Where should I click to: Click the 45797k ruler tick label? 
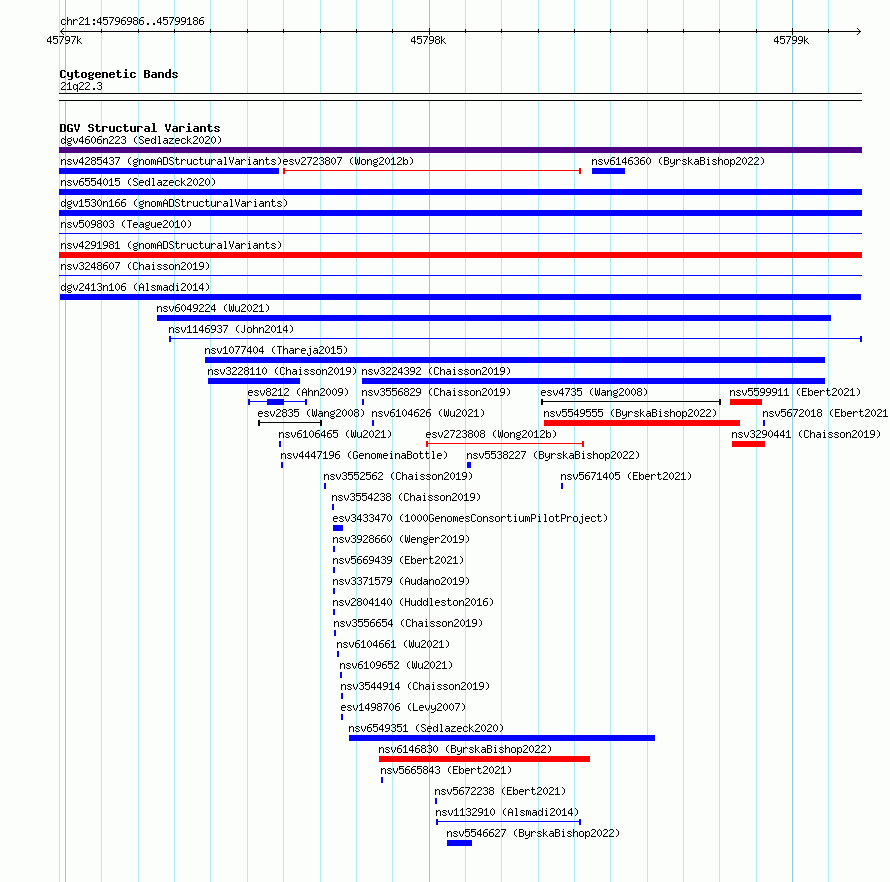click(64, 40)
